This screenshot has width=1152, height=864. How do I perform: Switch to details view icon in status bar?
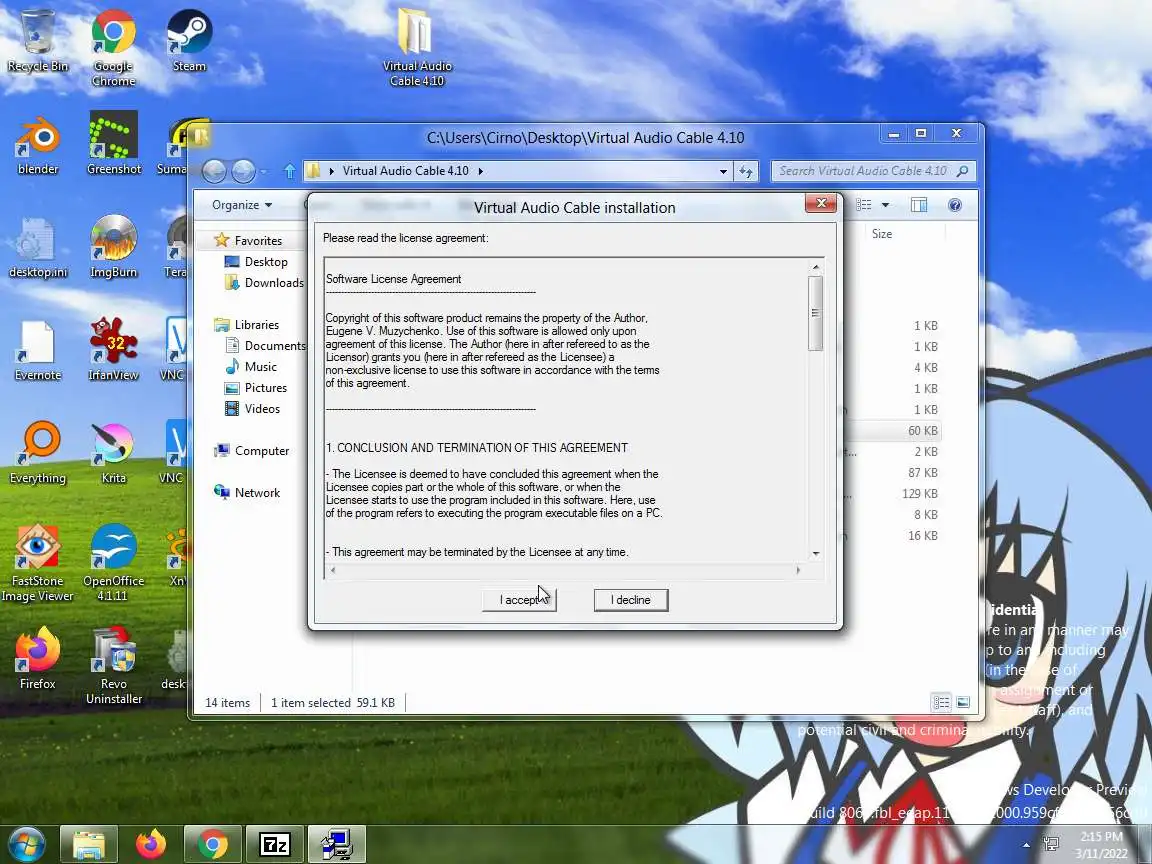941,702
